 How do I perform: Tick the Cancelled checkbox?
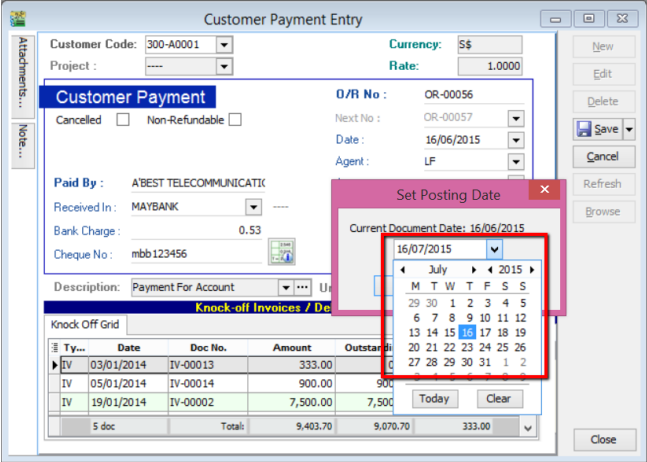point(123,120)
